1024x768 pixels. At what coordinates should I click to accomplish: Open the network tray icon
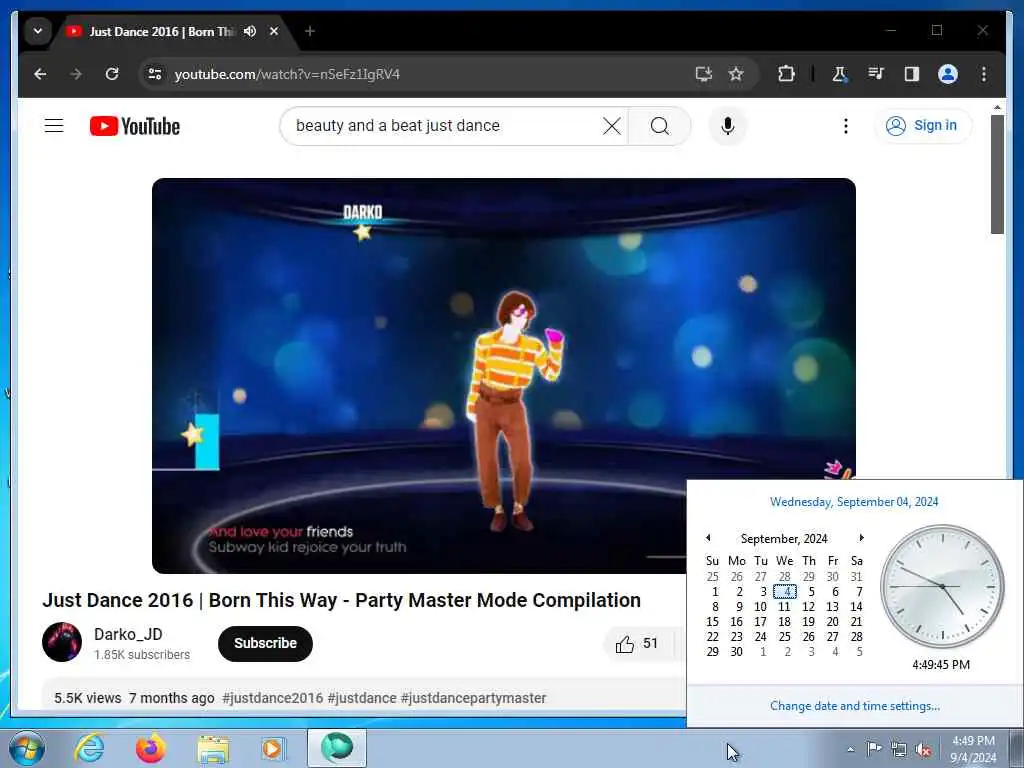(899, 750)
